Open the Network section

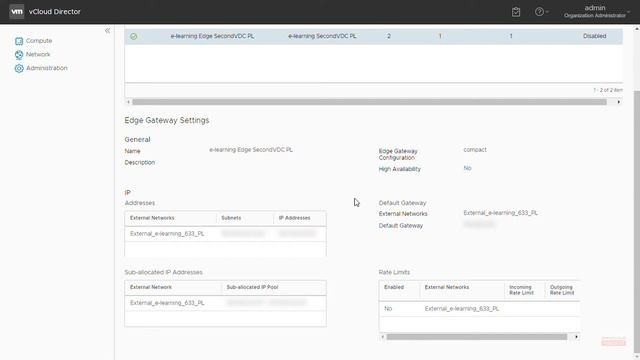pos(38,54)
